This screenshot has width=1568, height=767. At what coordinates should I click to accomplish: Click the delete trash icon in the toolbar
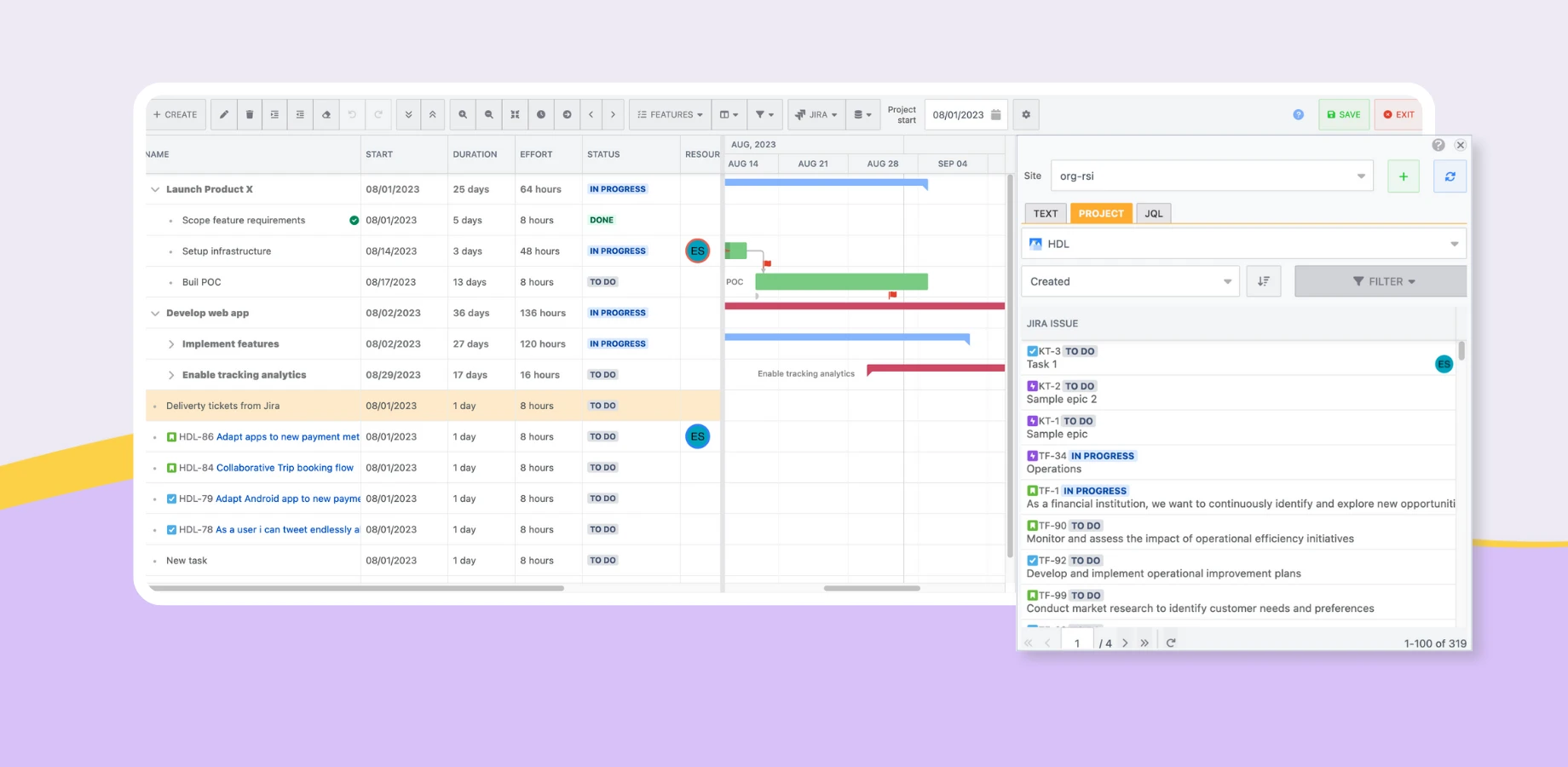[249, 114]
